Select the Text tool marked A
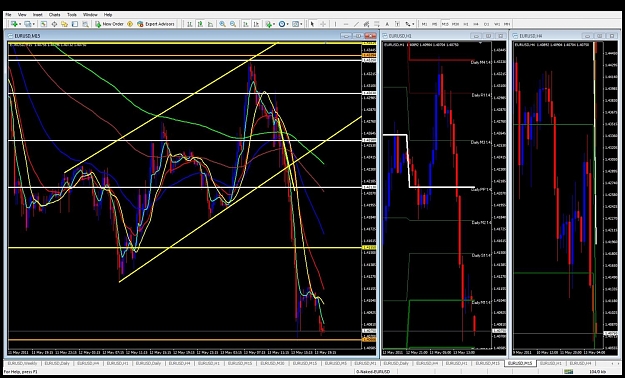The image size is (625, 378). click(387, 24)
